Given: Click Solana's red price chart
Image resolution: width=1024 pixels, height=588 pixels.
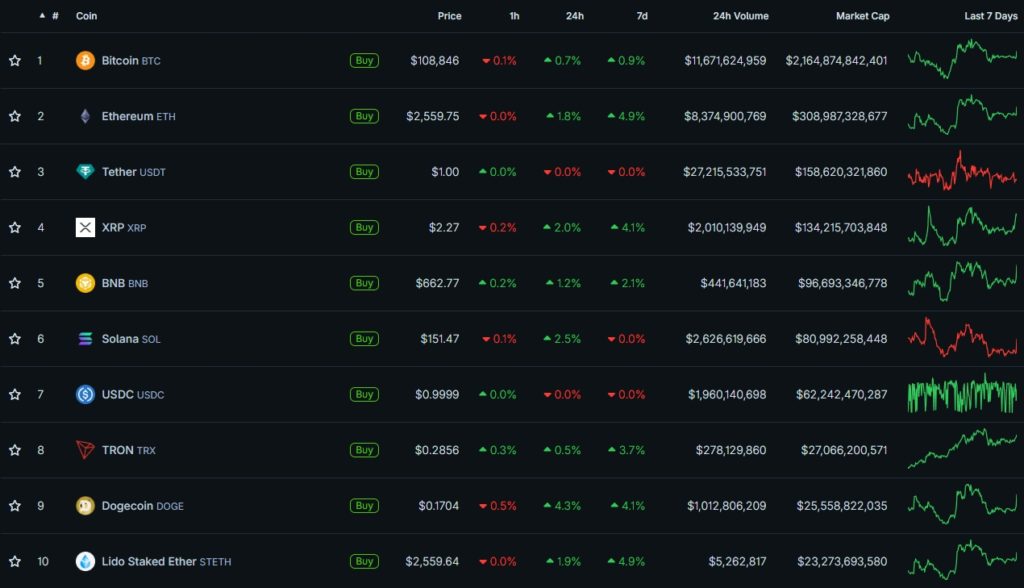Looking at the screenshot, I should (x=960, y=338).
